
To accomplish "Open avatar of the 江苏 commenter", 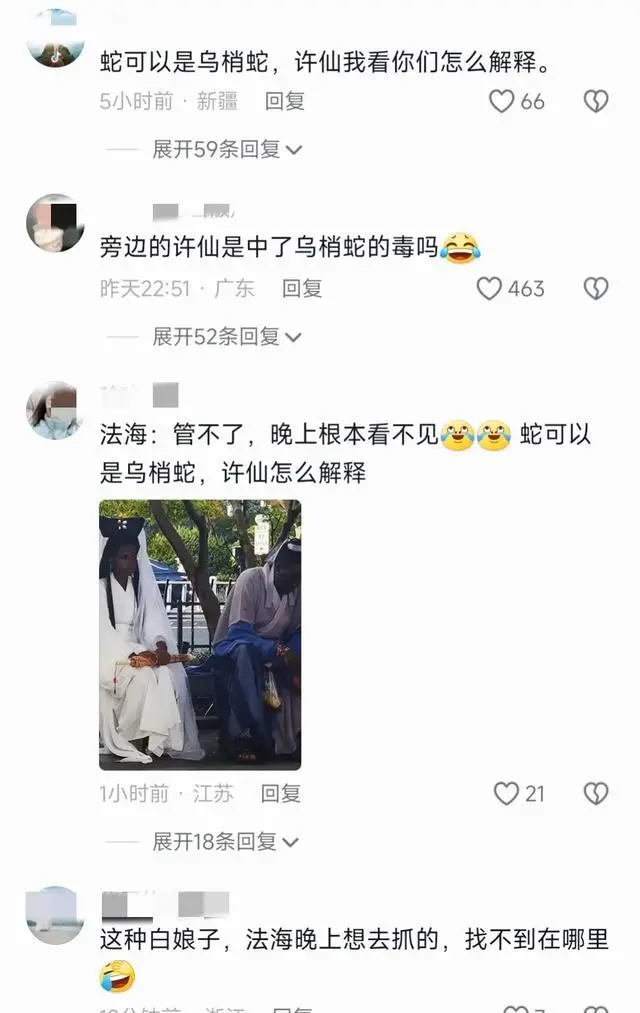I will [56, 410].
